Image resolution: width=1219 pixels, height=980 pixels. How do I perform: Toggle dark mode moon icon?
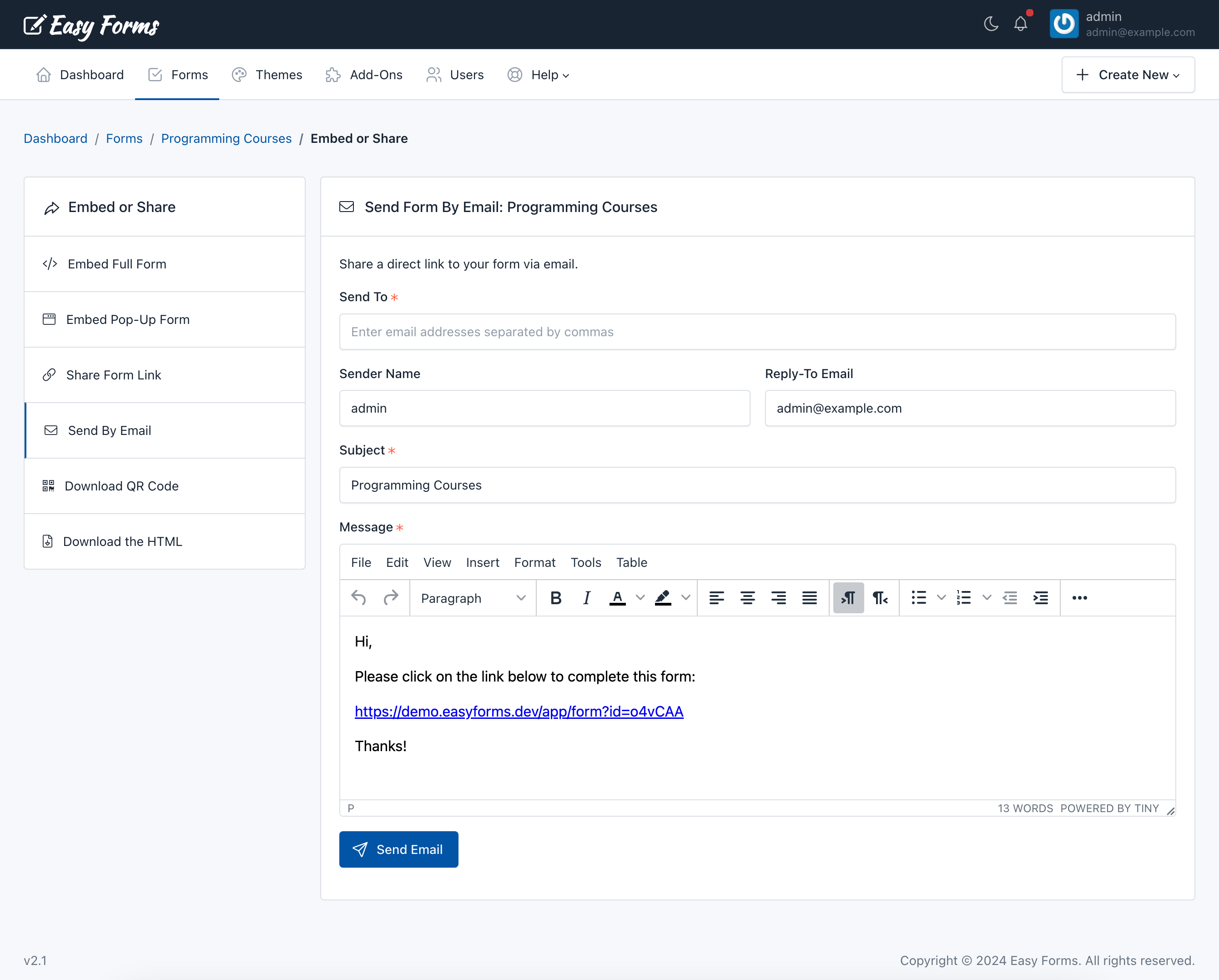pyautogui.click(x=991, y=24)
